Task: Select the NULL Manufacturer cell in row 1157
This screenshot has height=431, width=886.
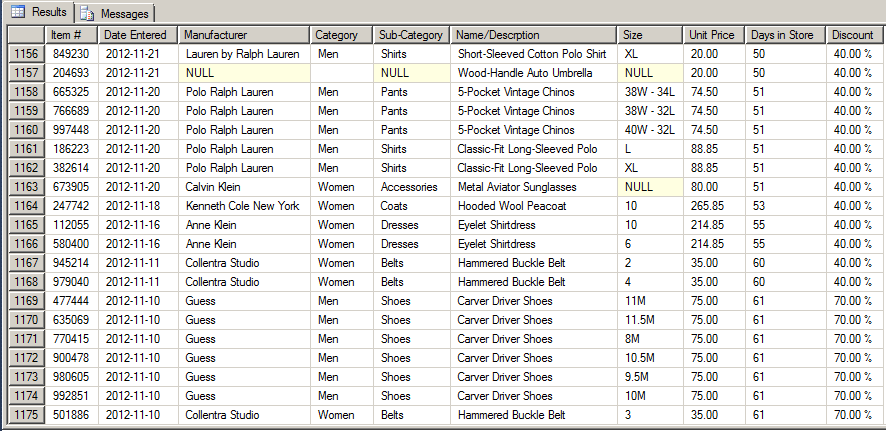Action: tap(244, 73)
